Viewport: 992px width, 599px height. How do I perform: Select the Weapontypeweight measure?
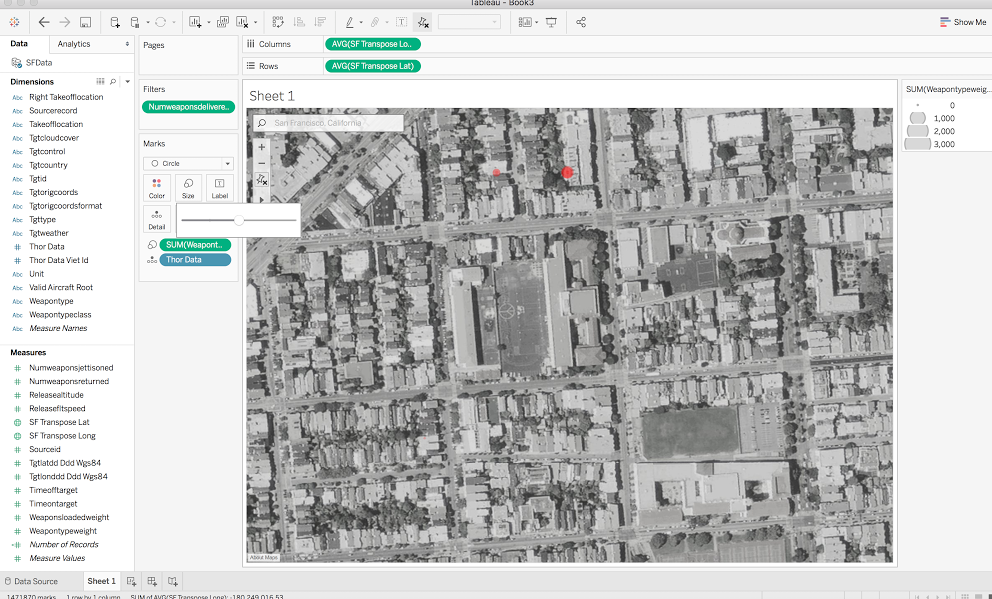point(63,531)
